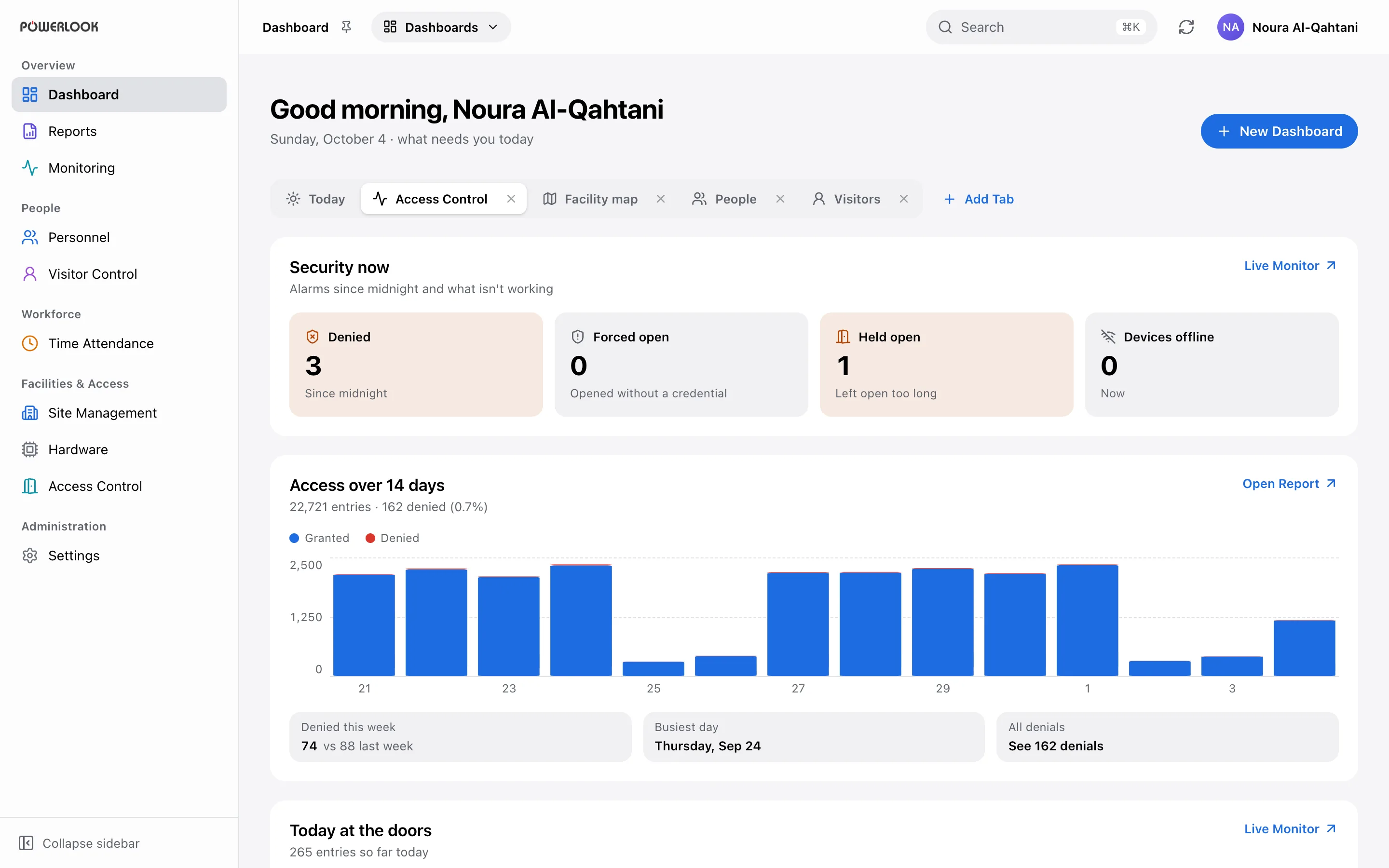Open Report link for Access over 14 days

tap(1289, 484)
